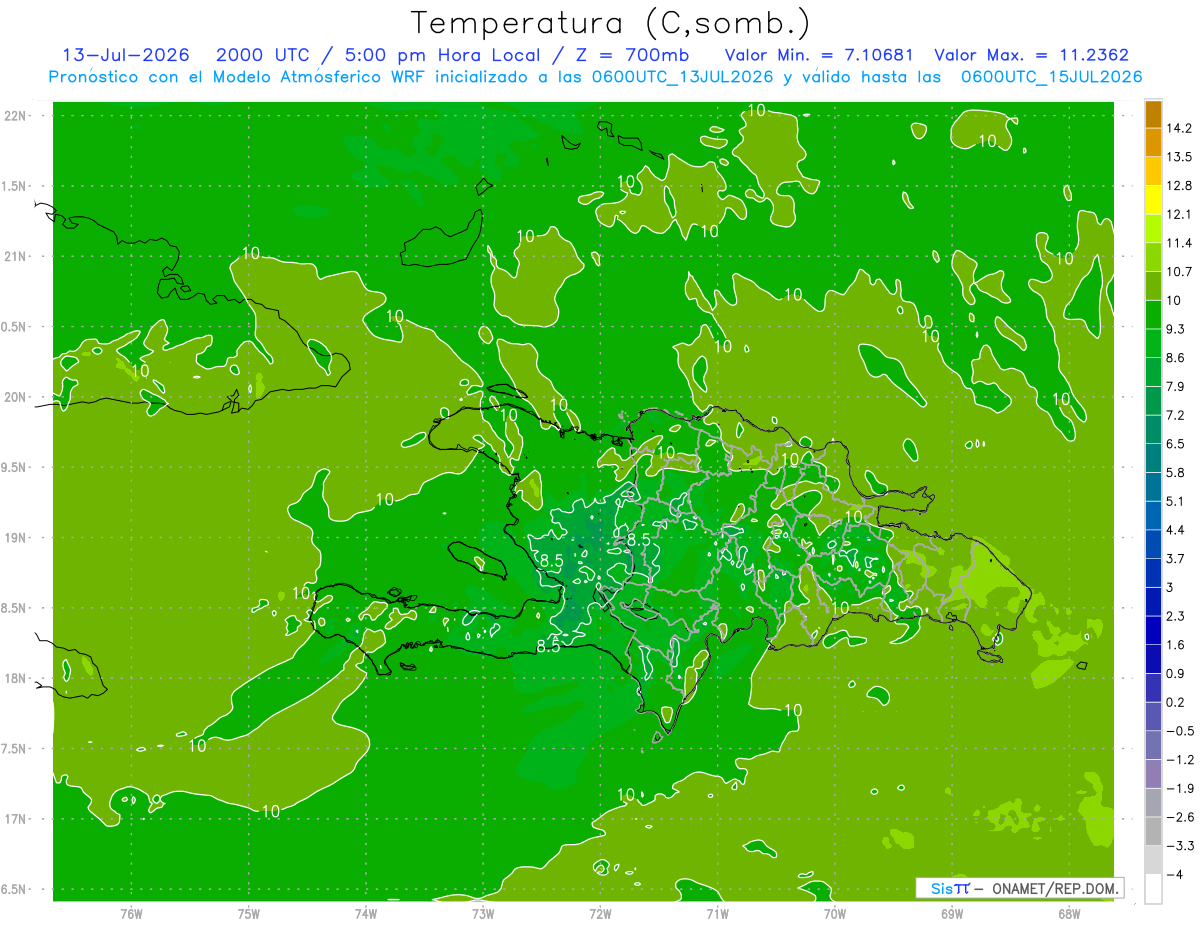Click the "71W" longitude axis label
Viewport: 1200px width, 927px height.
[717, 914]
